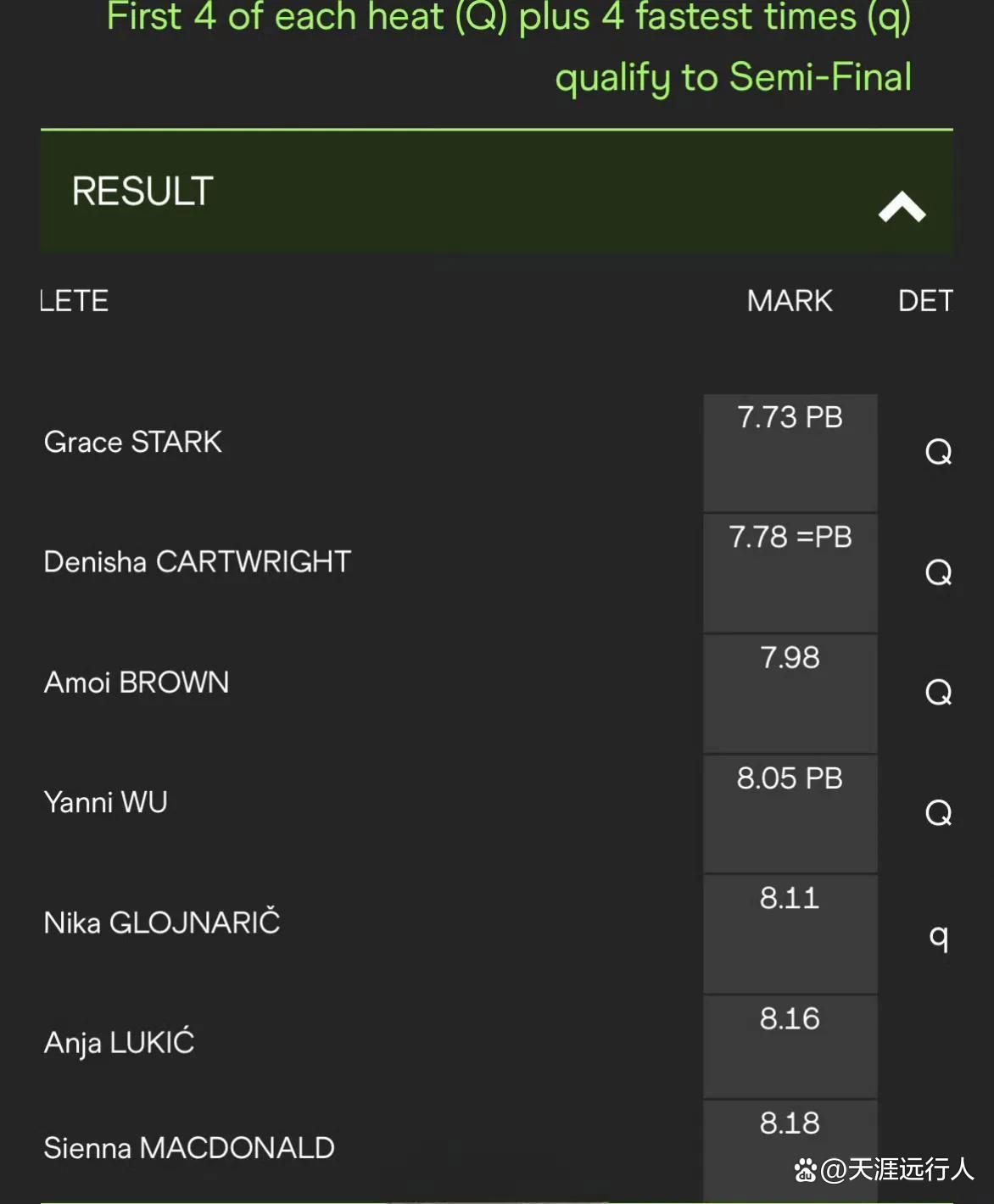This screenshot has width=994, height=1204.
Task: Select Anja LUKIĆ athlete name
Action: point(120,1042)
